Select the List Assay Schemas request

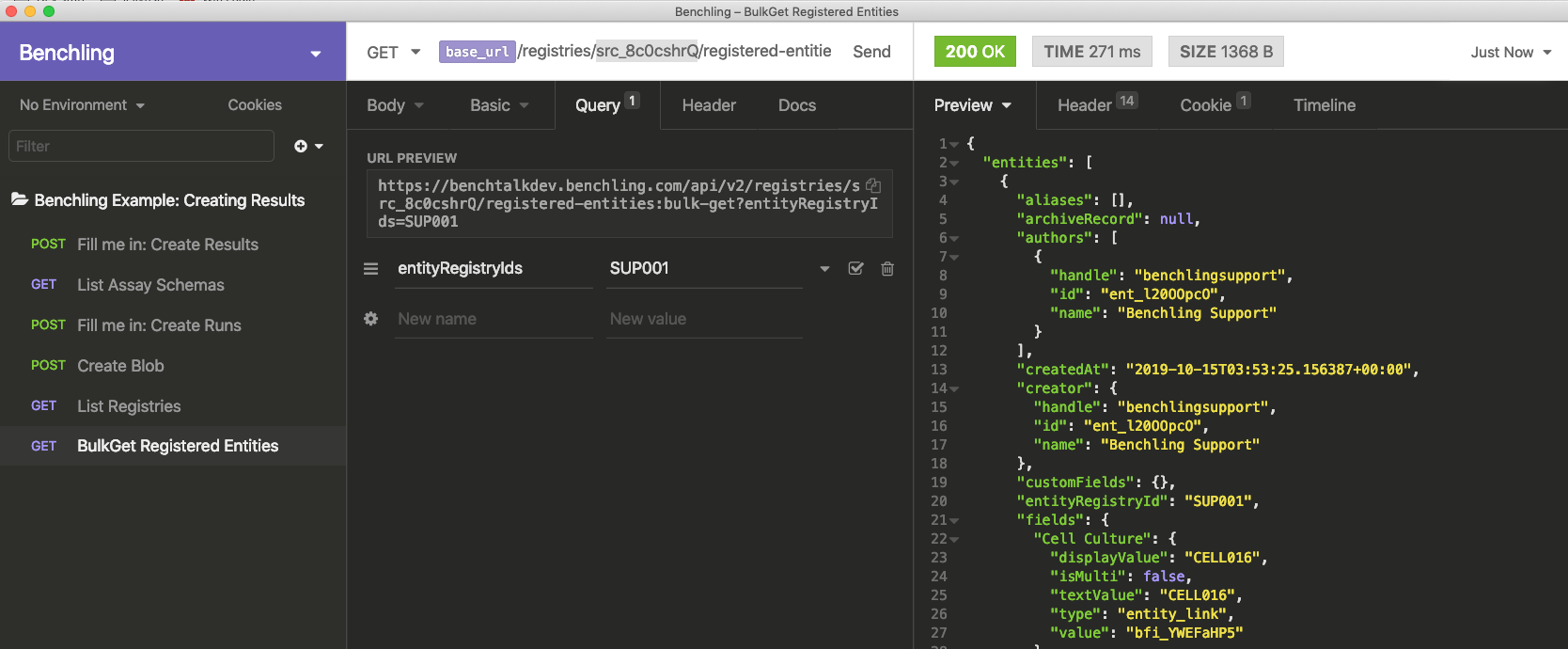pyautogui.click(x=173, y=285)
